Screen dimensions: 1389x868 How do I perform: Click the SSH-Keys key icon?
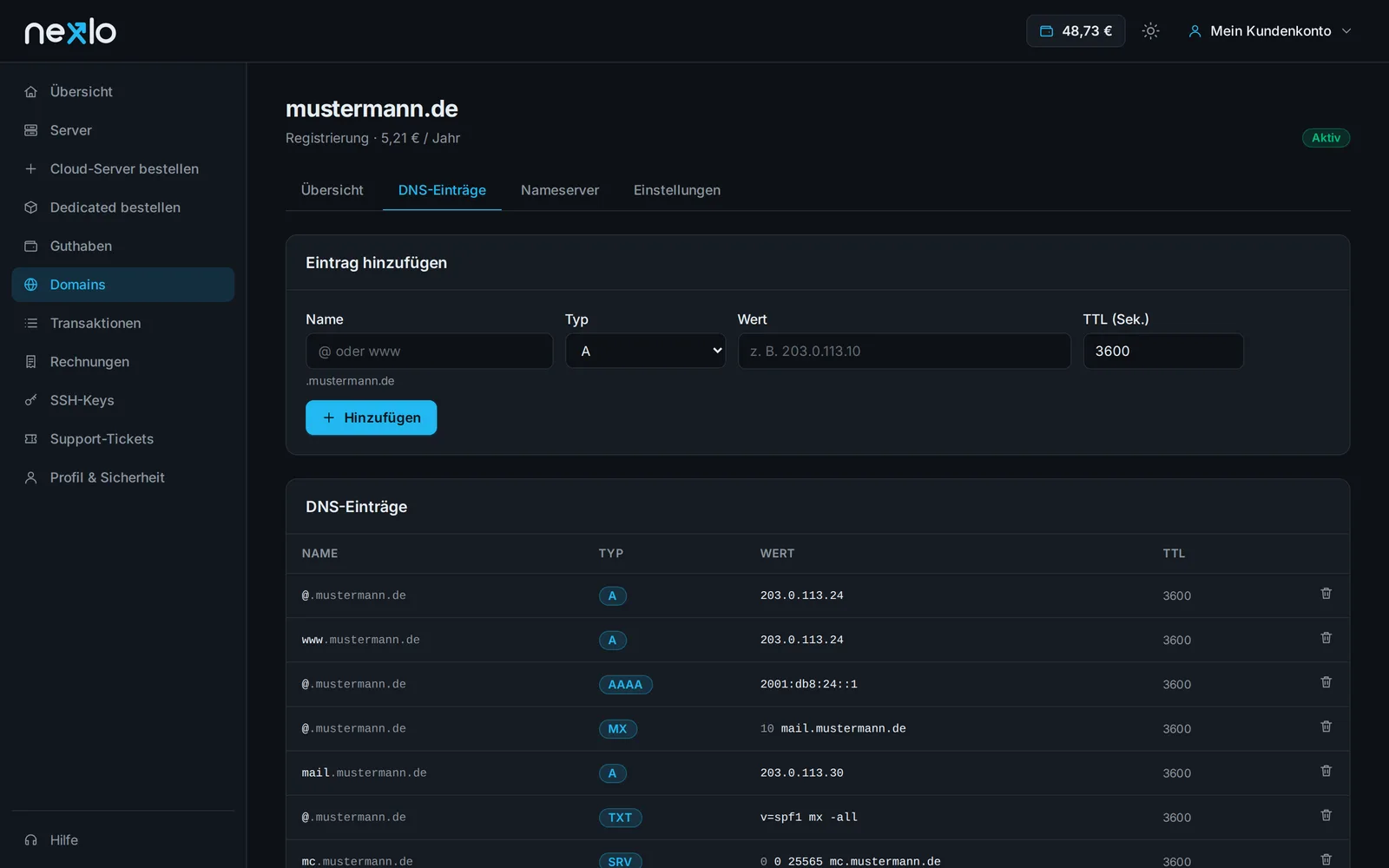[x=31, y=400]
